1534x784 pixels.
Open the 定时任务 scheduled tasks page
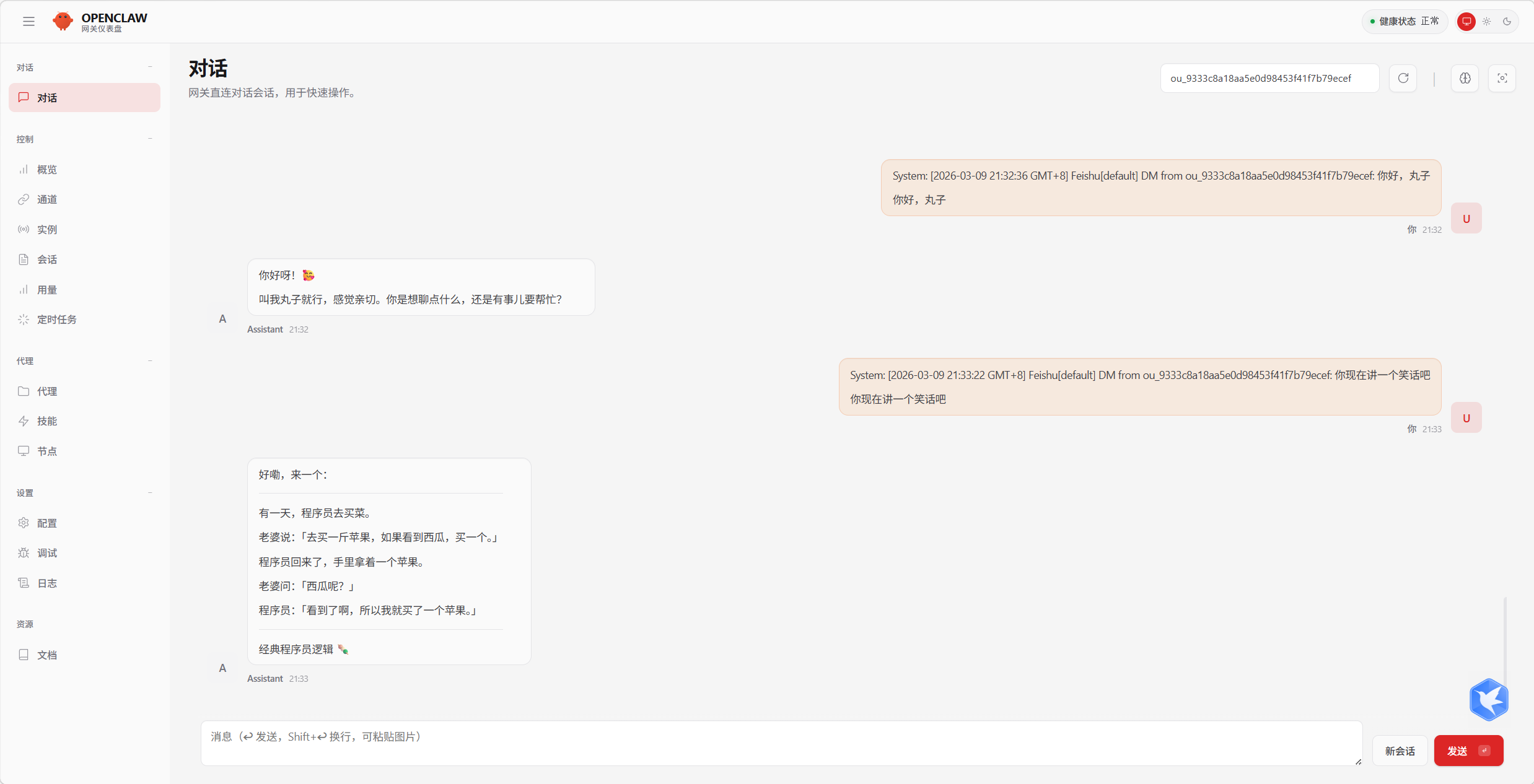tap(56, 320)
